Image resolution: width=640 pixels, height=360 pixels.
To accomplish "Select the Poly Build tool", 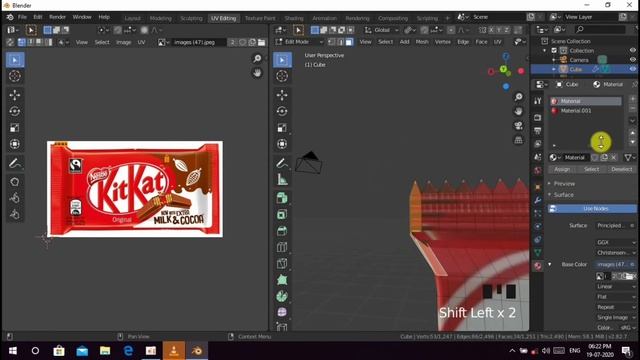I will tap(282, 280).
